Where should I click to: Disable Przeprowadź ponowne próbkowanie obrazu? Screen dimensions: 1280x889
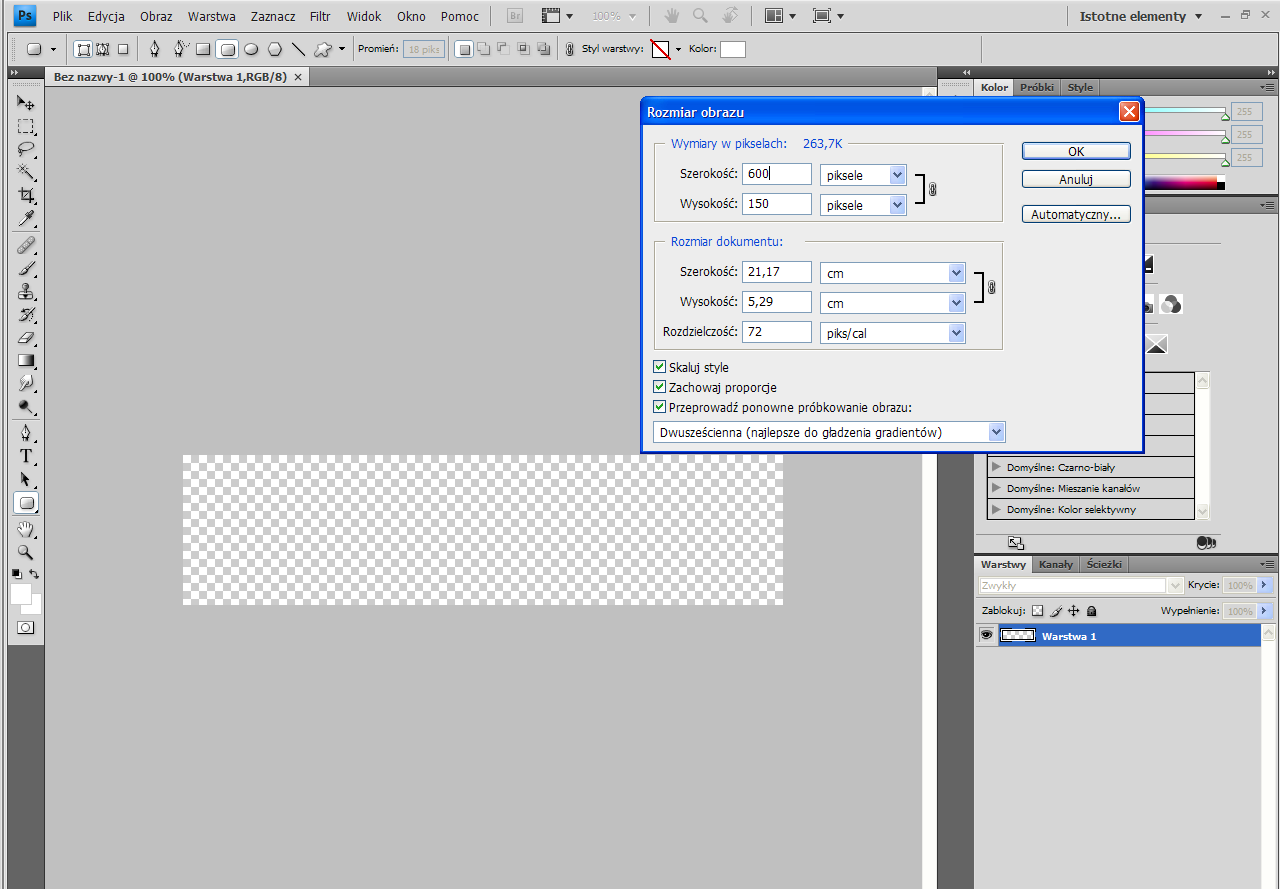[659, 407]
